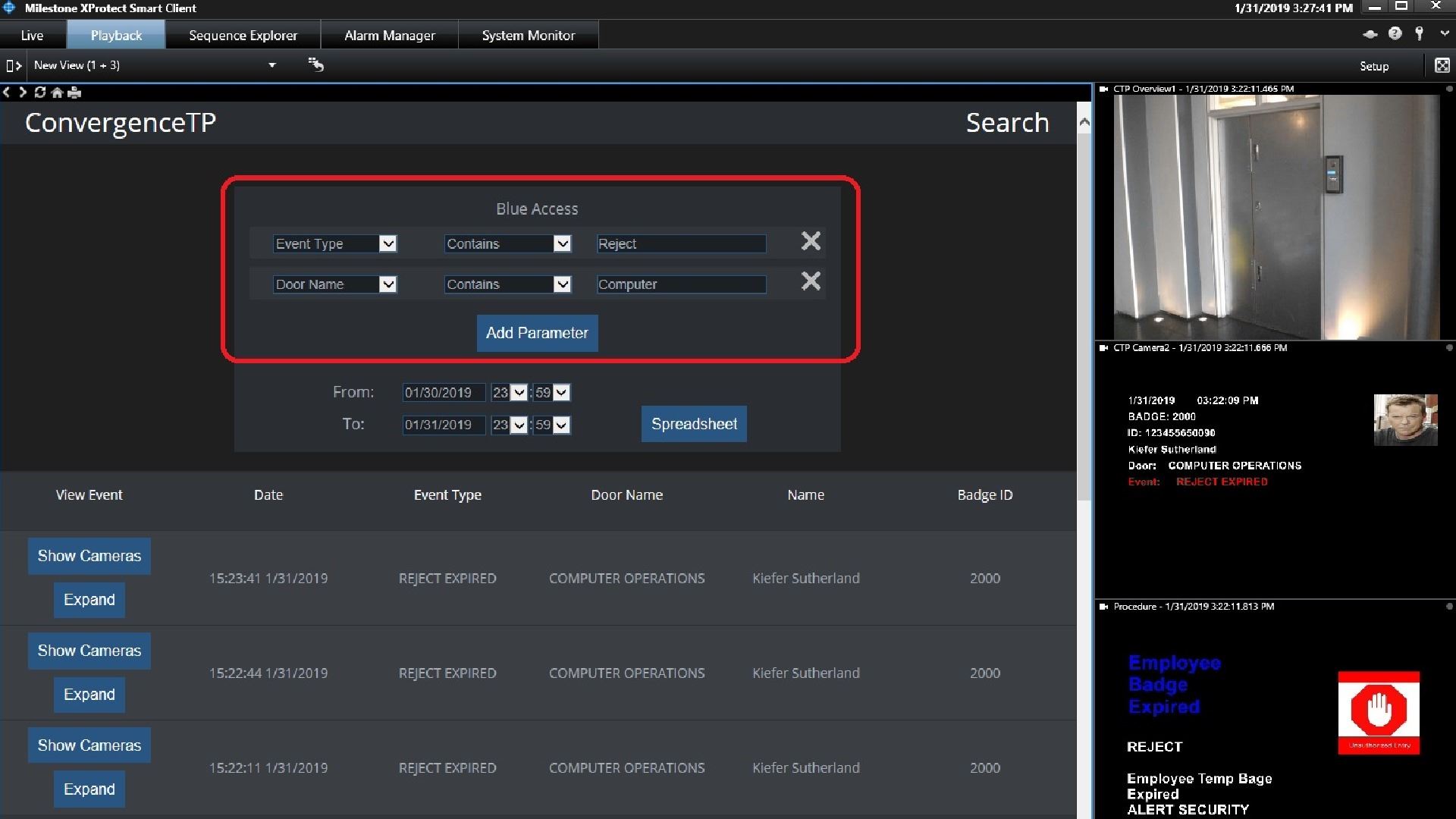Open the New View selector dropdown
The width and height of the screenshot is (1456, 819).
coord(272,65)
